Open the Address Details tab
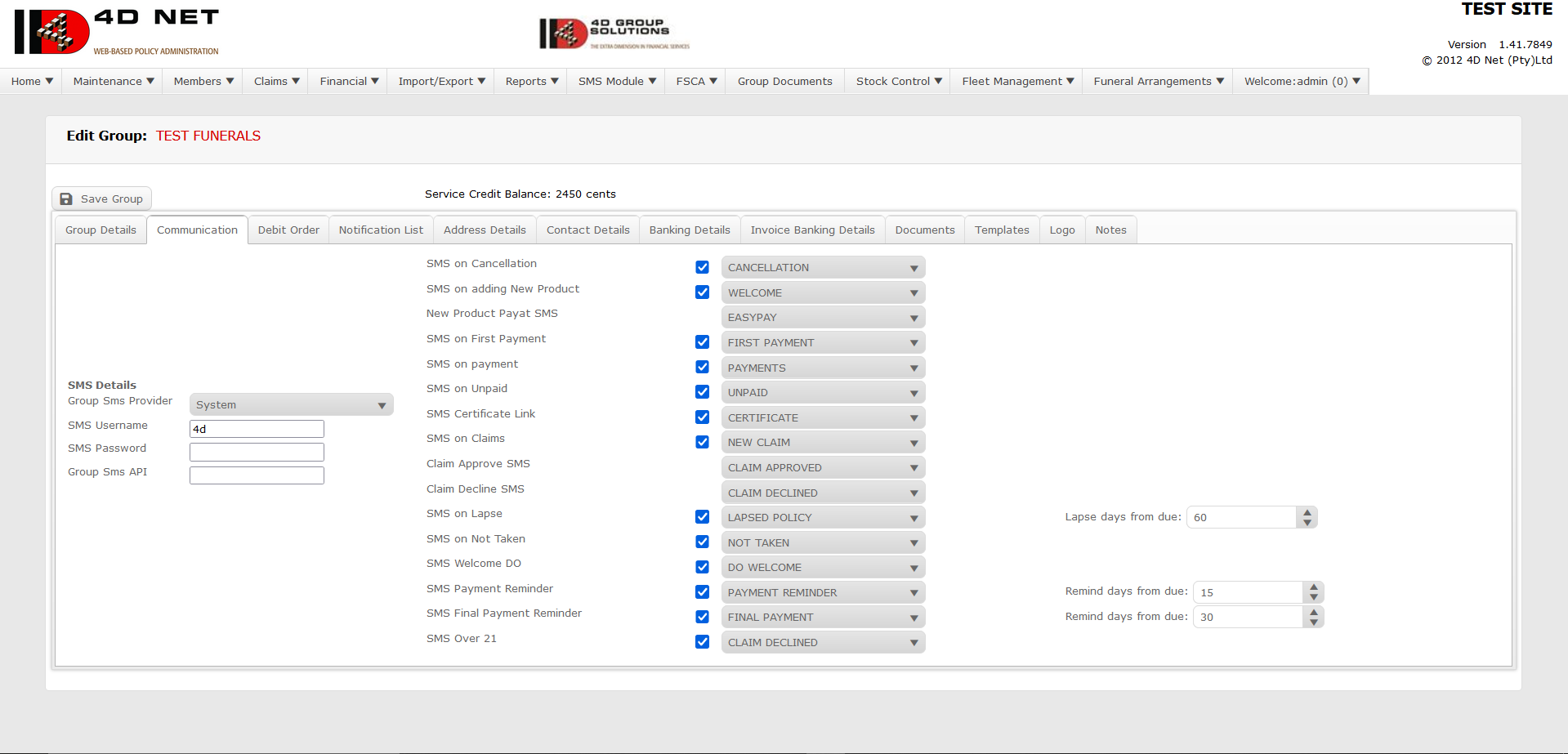 coord(485,230)
